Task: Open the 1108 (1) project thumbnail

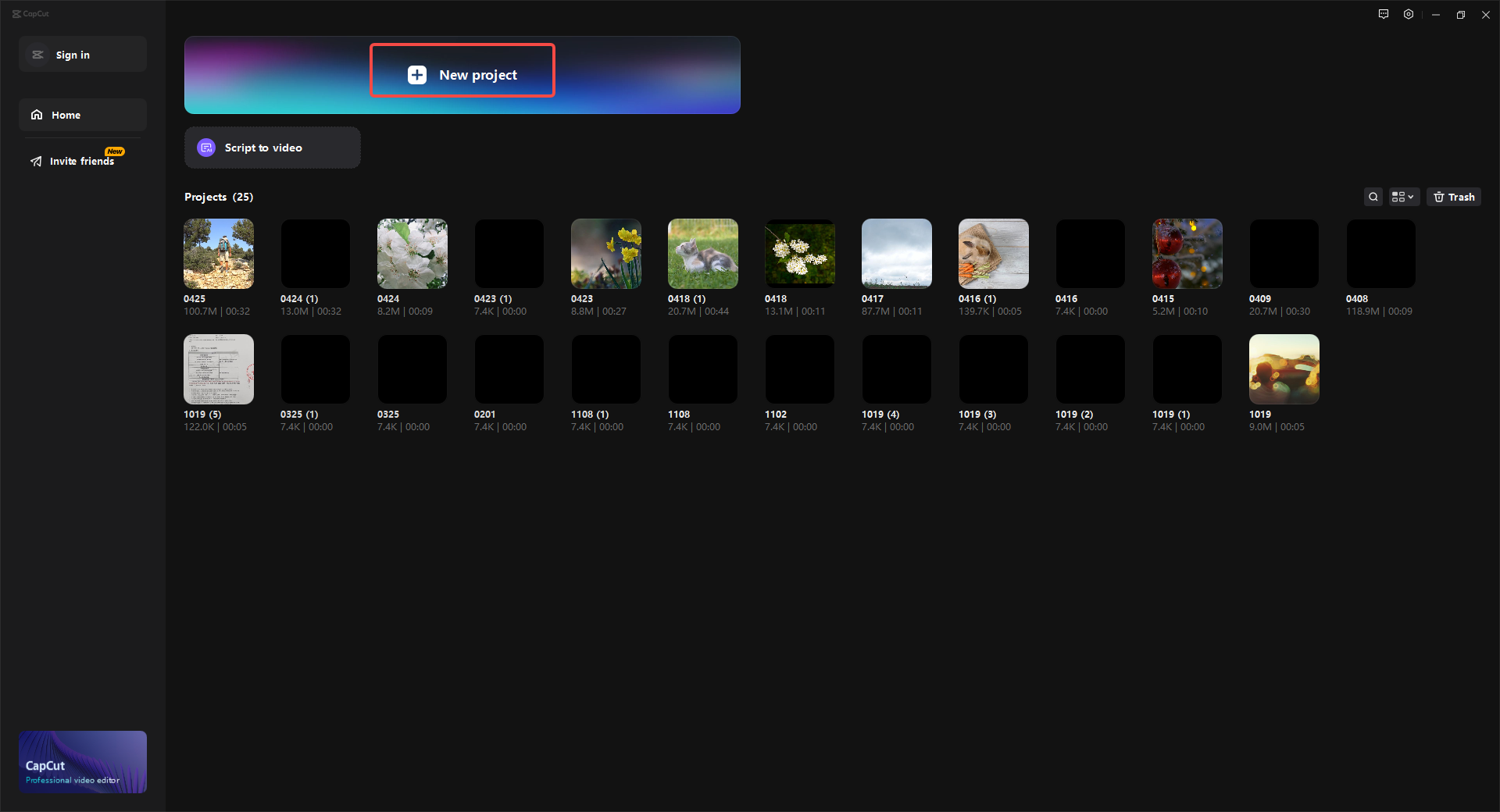Action: (x=606, y=369)
